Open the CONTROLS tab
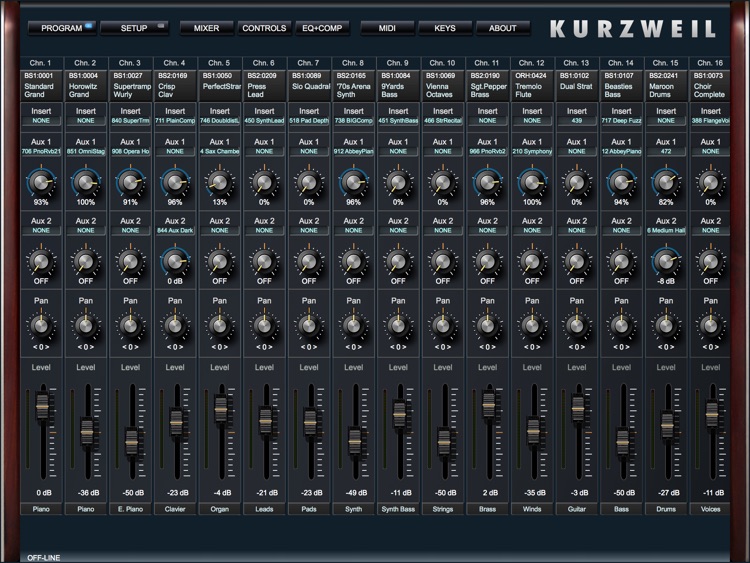 (x=264, y=28)
